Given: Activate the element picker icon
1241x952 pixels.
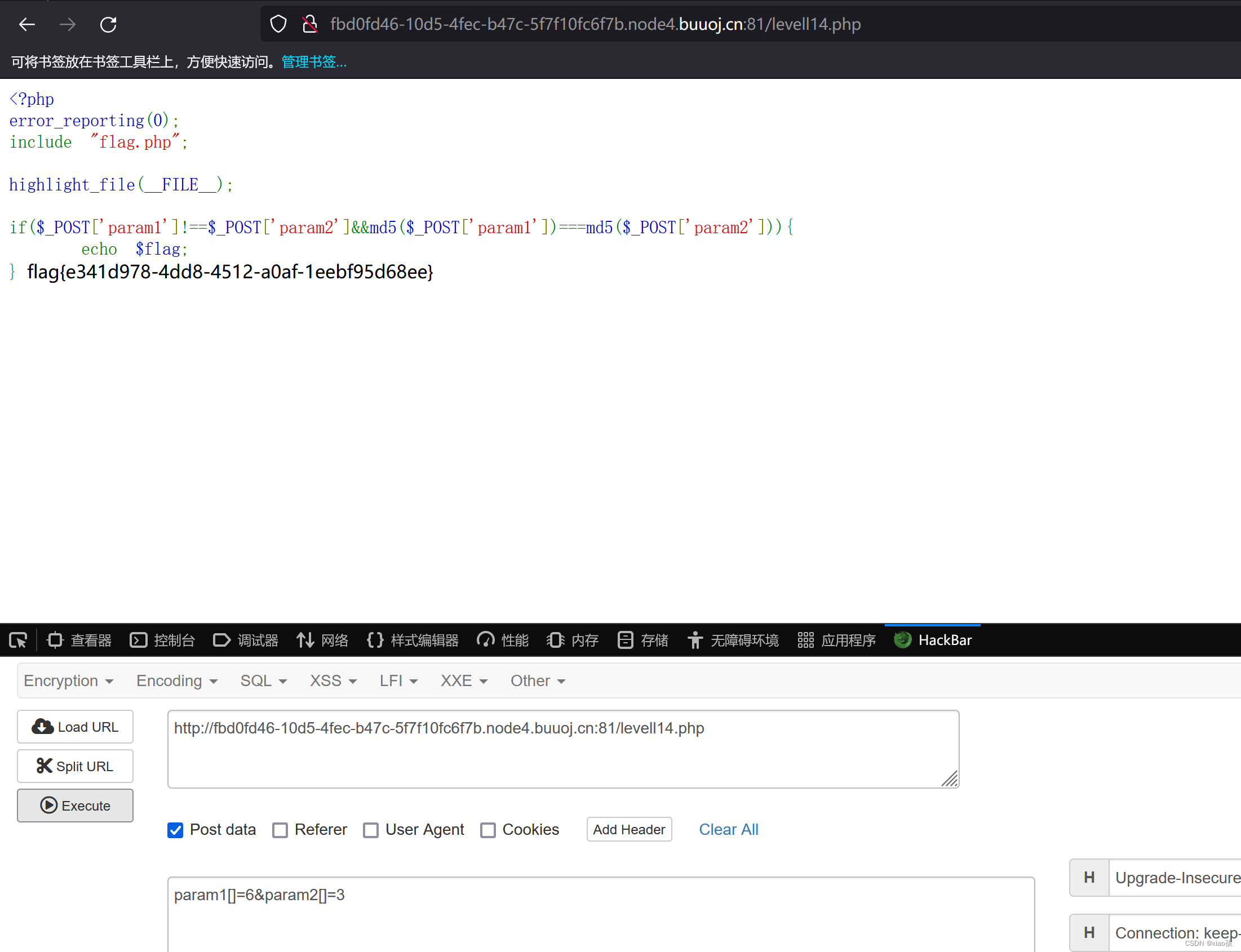Looking at the screenshot, I should pyautogui.click(x=18, y=640).
